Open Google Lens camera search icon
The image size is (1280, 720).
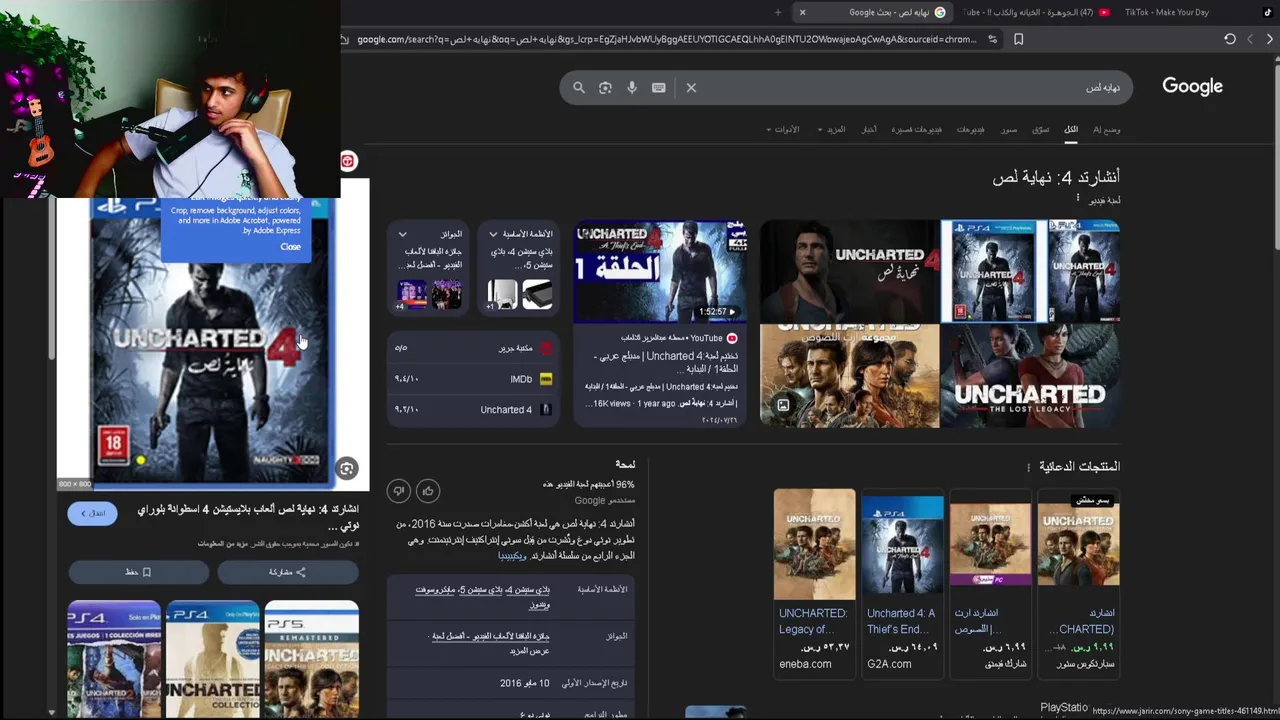[605, 88]
